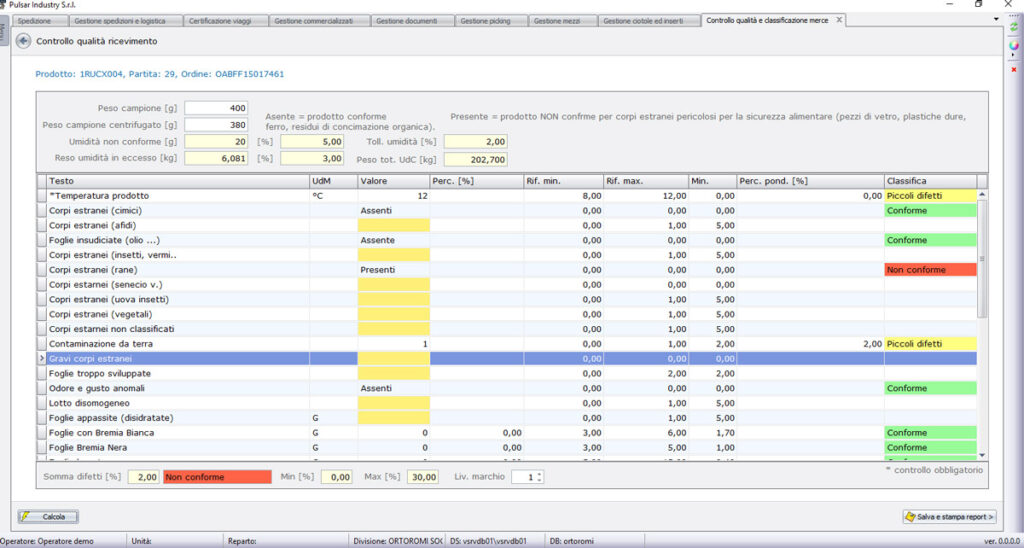Click Valore cell for Corpi estranei (afidi)
The width and height of the screenshot is (1024, 548).
click(x=394, y=225)
